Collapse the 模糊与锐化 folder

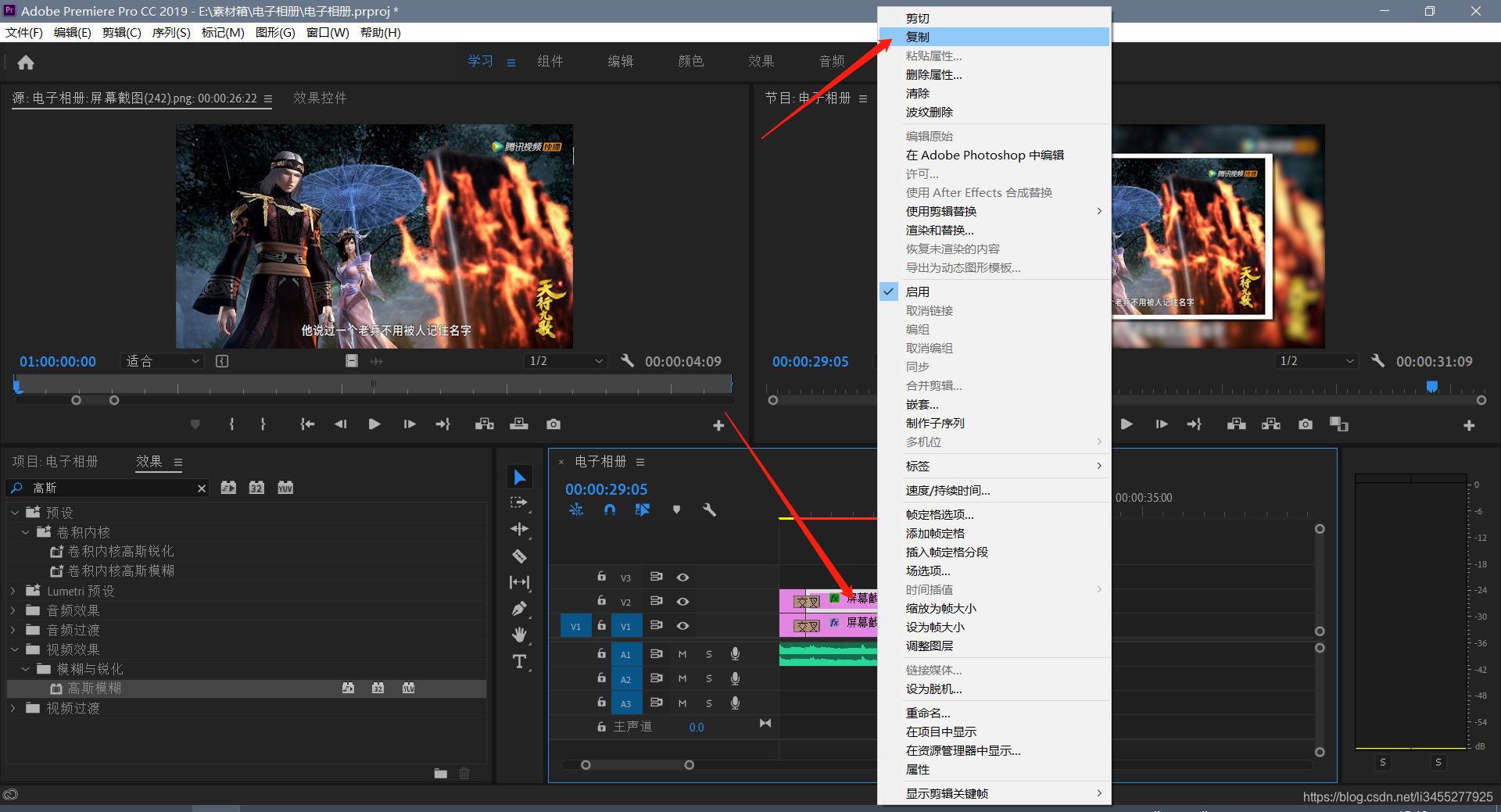[25, 669]
